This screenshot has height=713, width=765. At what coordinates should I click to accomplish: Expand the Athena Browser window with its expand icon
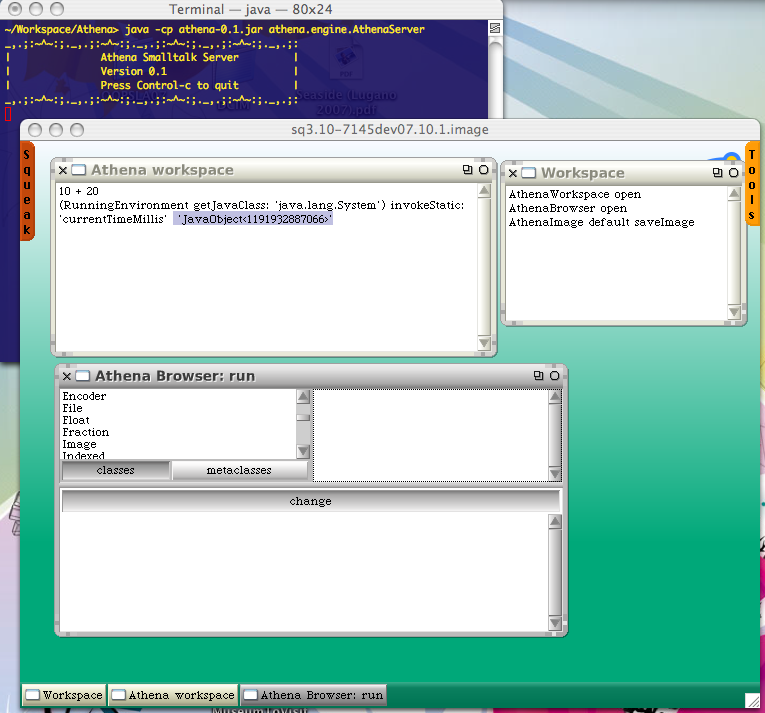[x=538, y=375]
